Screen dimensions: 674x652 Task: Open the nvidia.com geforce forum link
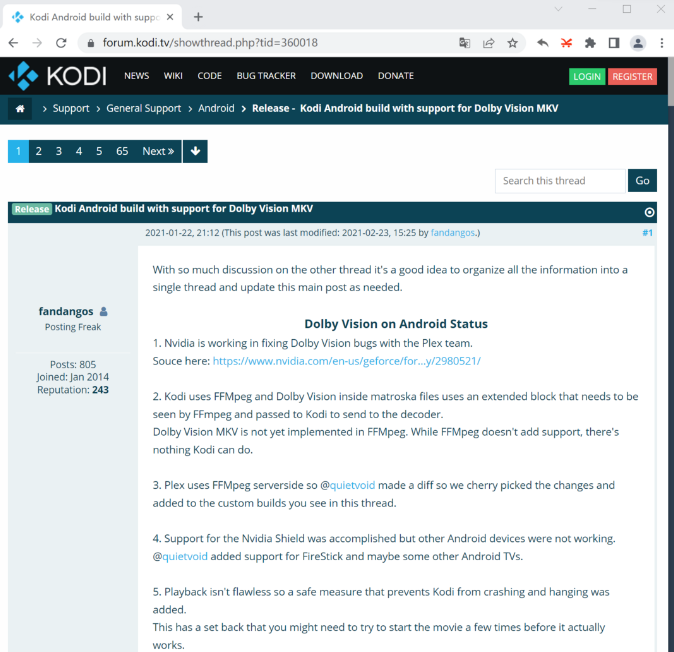tap(346, 361)
